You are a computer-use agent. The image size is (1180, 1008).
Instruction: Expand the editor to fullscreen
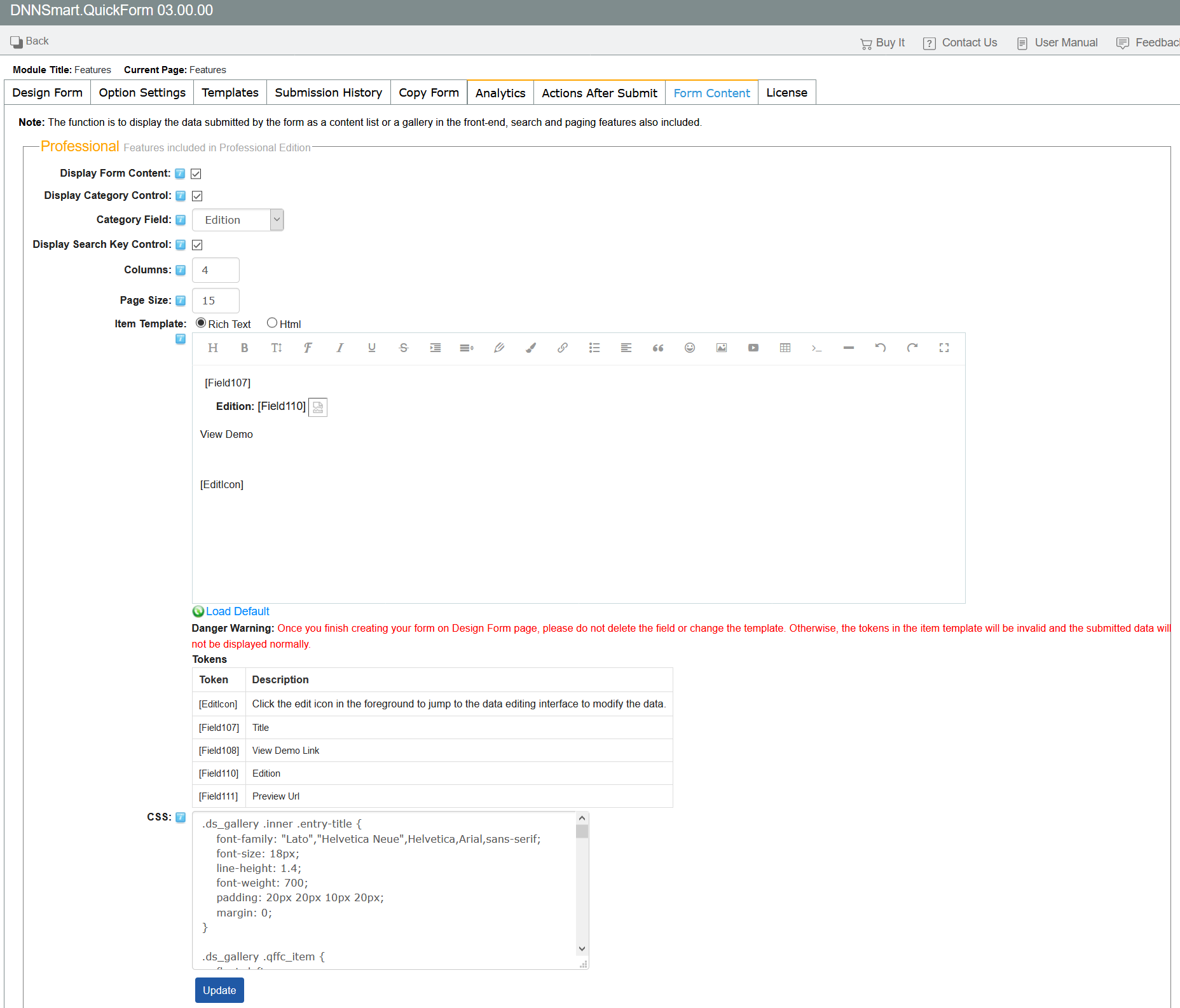pyautogui.click(x=943, y=348)
